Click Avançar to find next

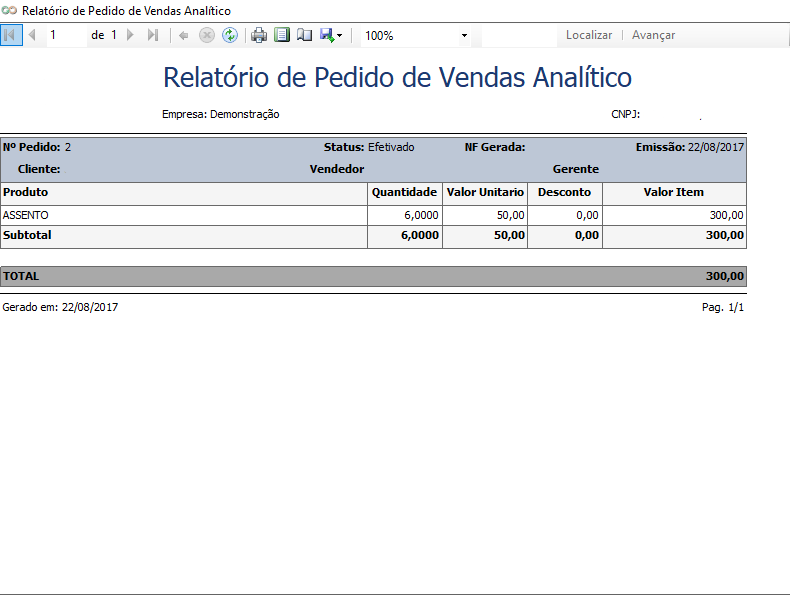coord(653,35)
